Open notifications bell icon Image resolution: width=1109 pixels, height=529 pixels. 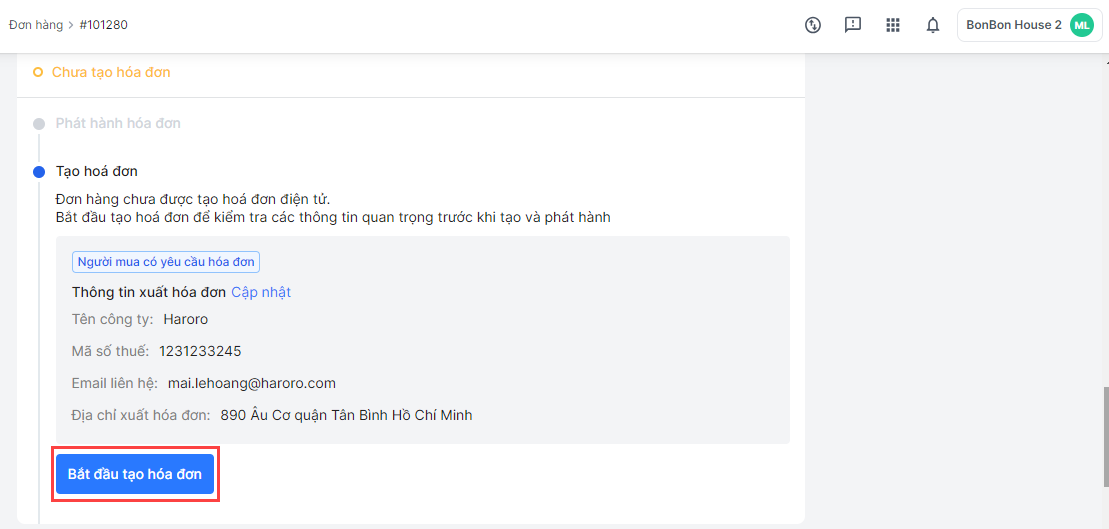[x=933, y=25]
